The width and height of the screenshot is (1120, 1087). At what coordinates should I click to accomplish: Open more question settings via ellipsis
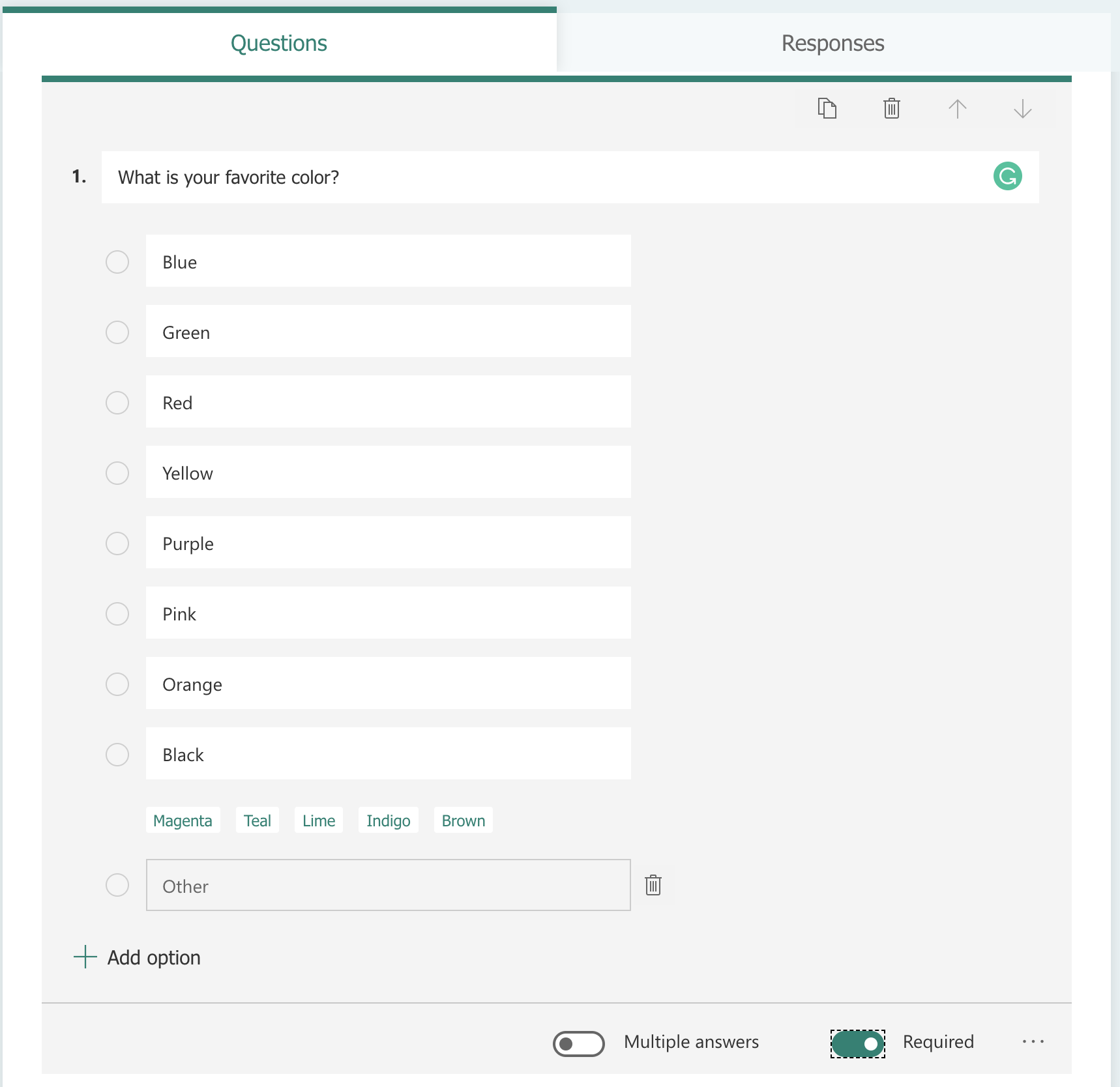click(1033, 1042)
